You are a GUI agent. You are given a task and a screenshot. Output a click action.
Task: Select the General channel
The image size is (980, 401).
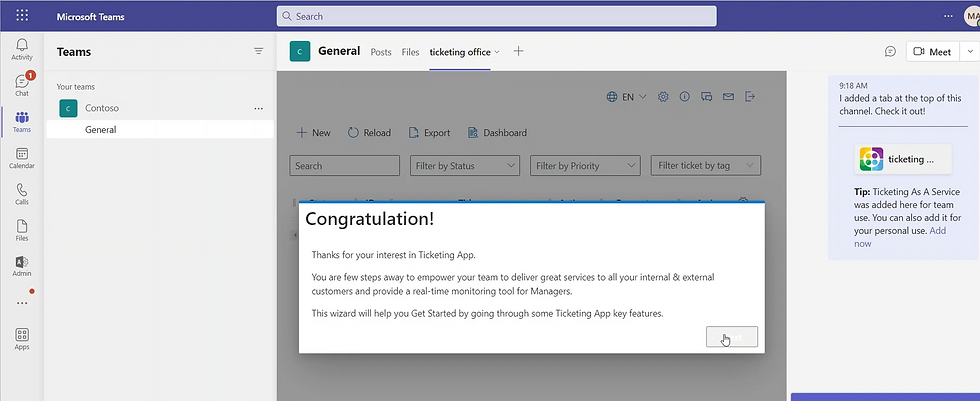(160, 130)
